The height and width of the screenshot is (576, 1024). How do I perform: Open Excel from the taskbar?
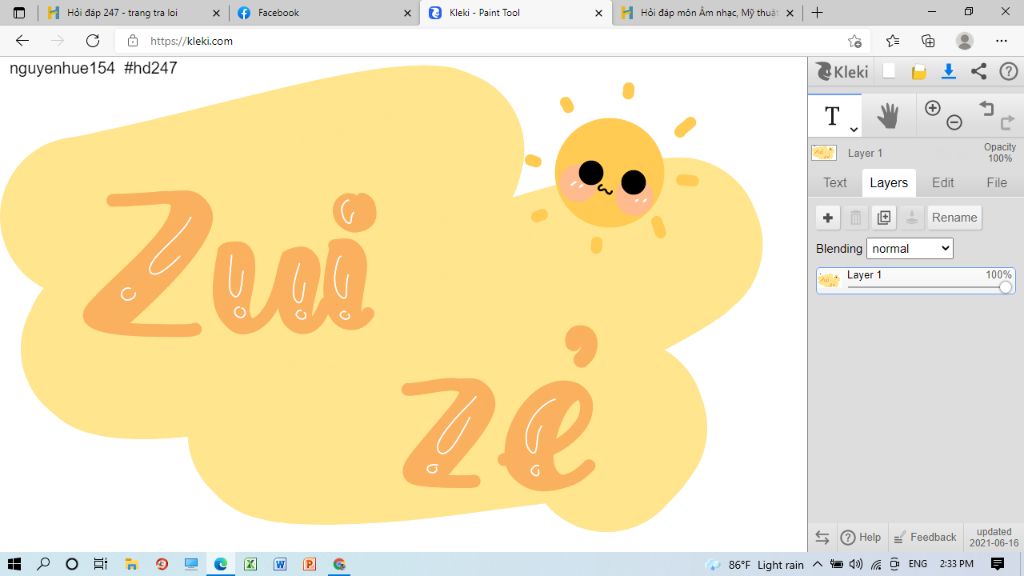[250, 564]
